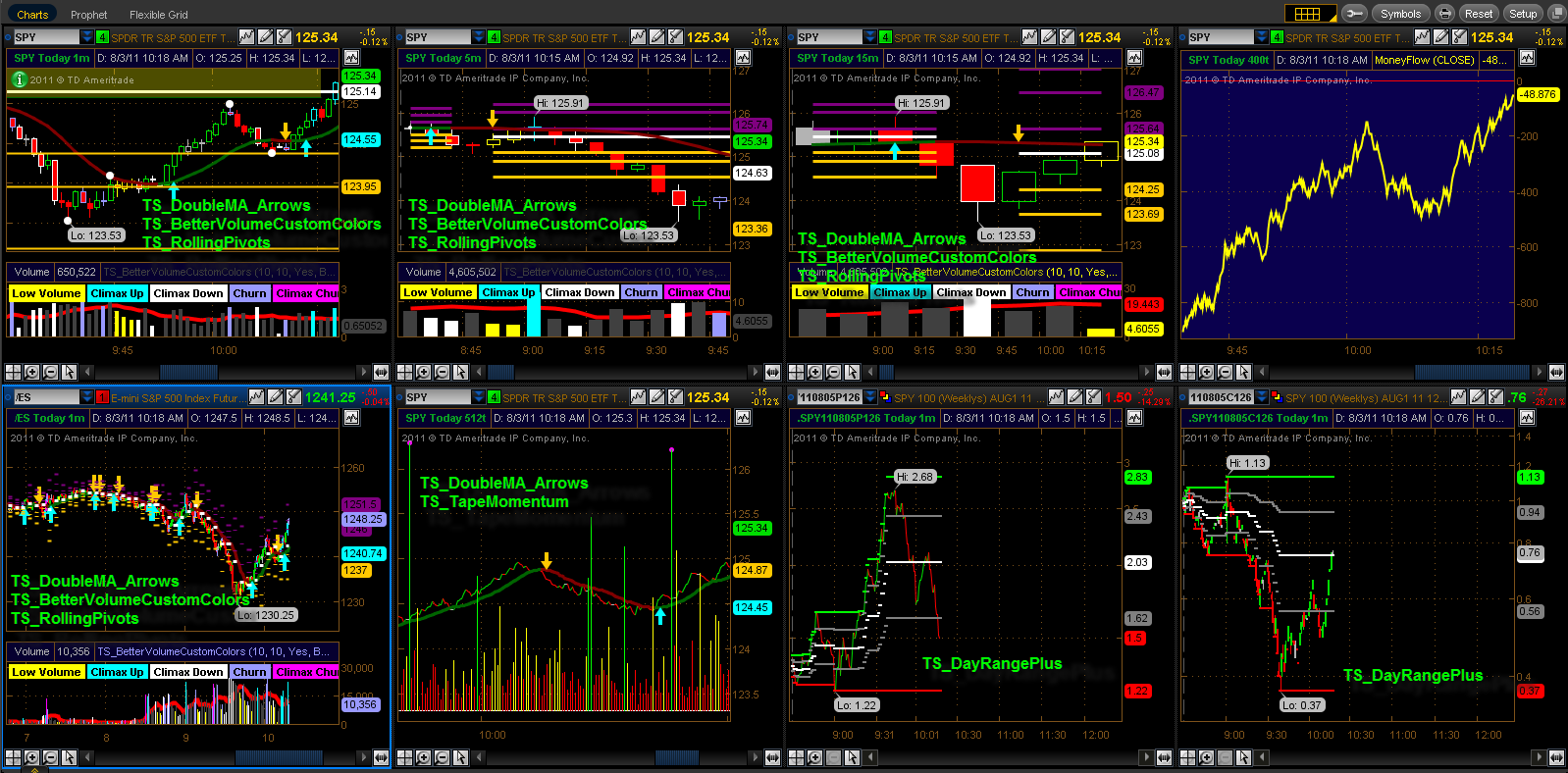This screenshot has height=773, width=1568.
Task: Click green link badge 4 in the SPY 1m chart
Action: pyautogui.click(x=102, y=37)
